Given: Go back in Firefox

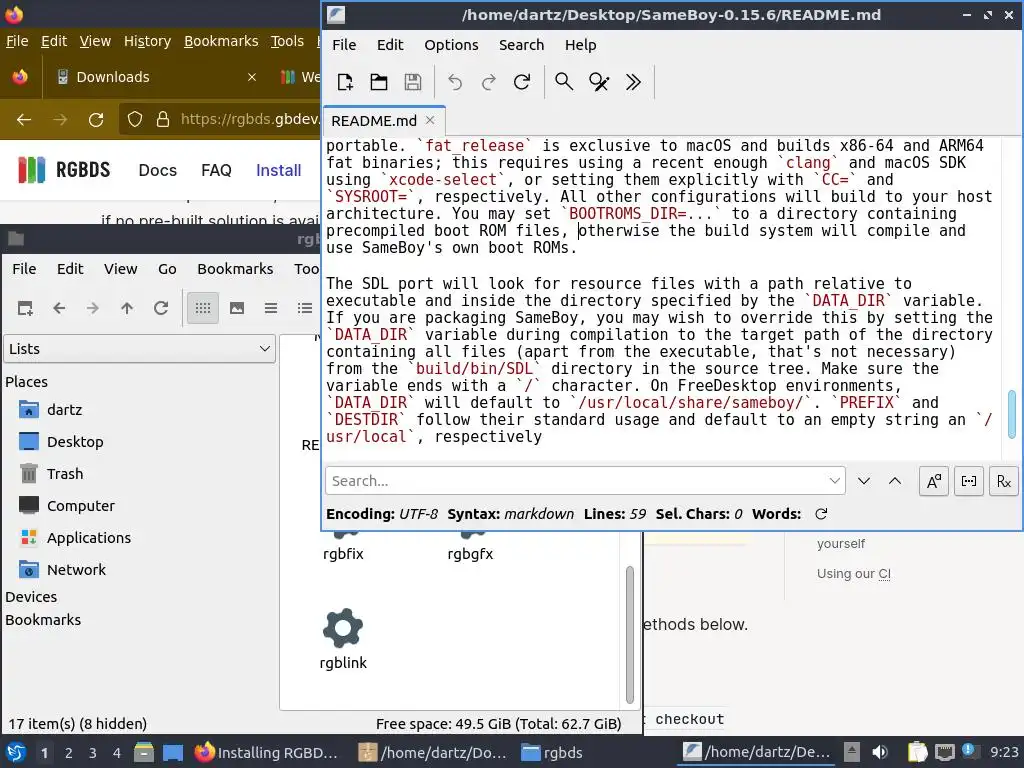Looking at the screenshot, I should pyautogui.click(x=24, y=120).
